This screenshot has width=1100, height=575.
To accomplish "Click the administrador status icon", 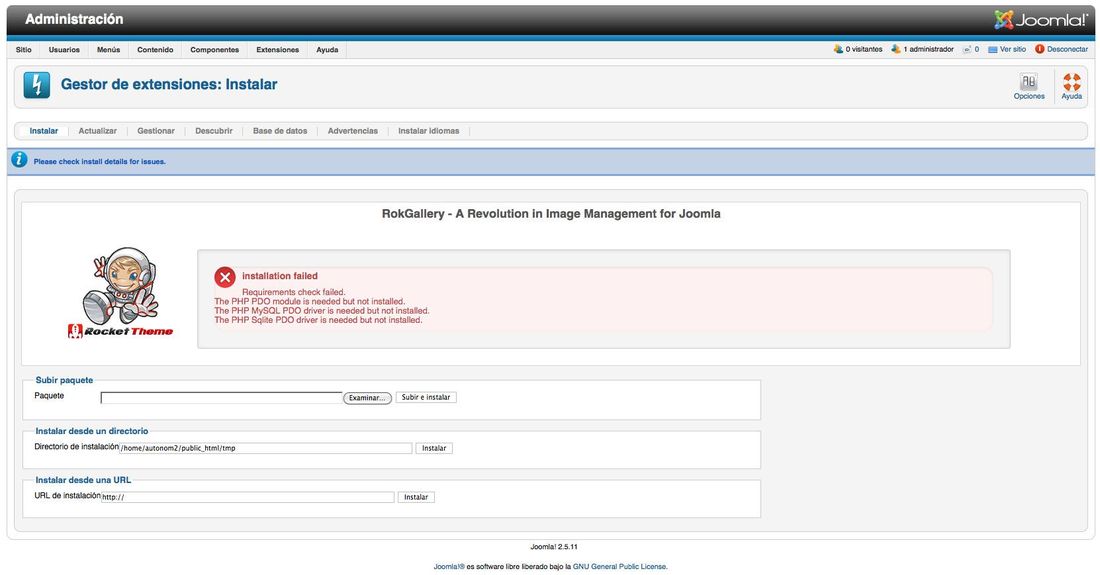I will point(895,49).
